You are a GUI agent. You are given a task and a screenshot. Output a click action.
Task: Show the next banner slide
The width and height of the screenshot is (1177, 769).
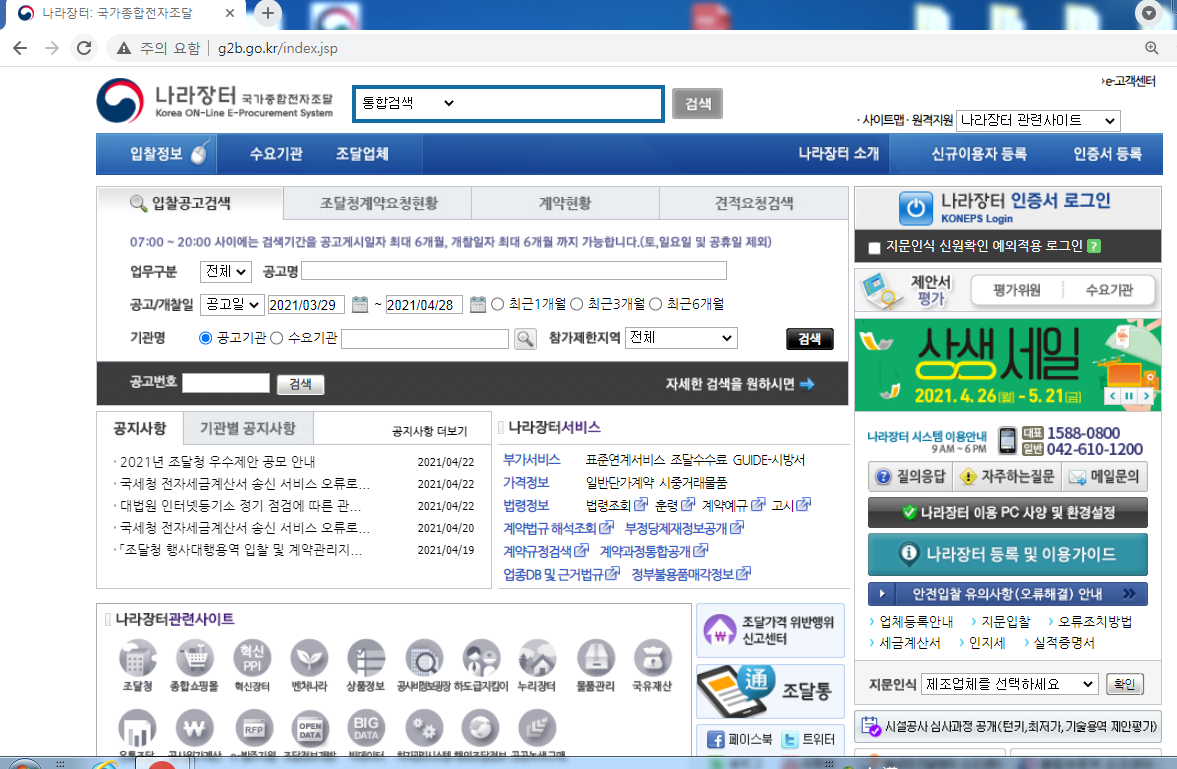click(x=1146, y=396)
